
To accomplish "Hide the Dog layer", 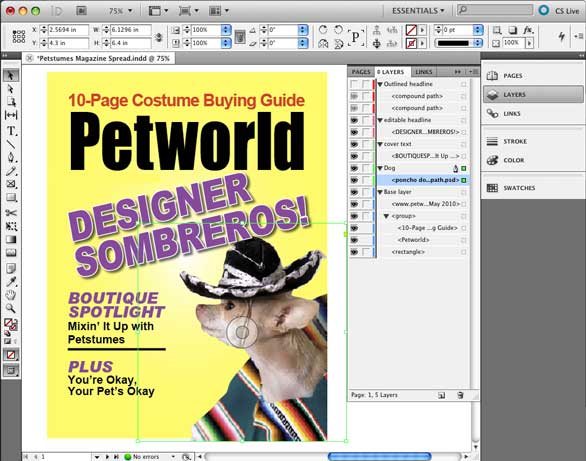I will (354, 168).
